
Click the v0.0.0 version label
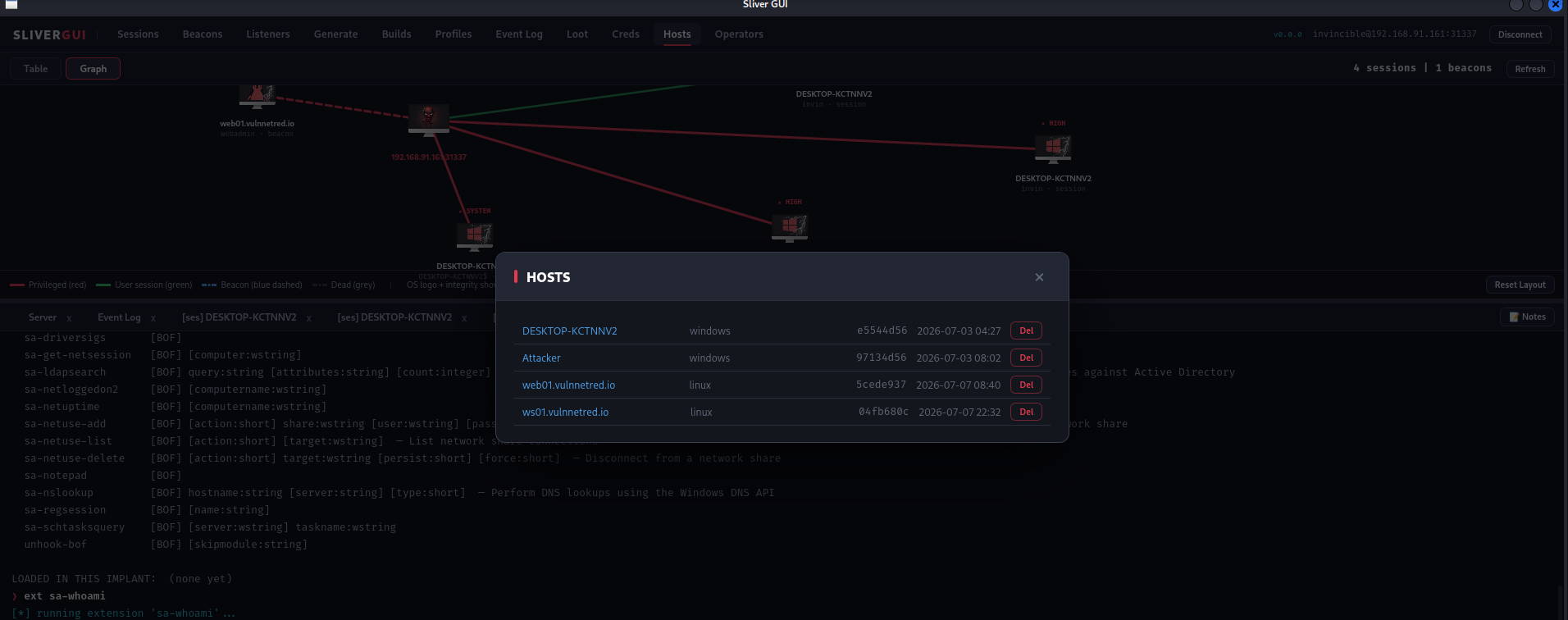coord(1288,34)
